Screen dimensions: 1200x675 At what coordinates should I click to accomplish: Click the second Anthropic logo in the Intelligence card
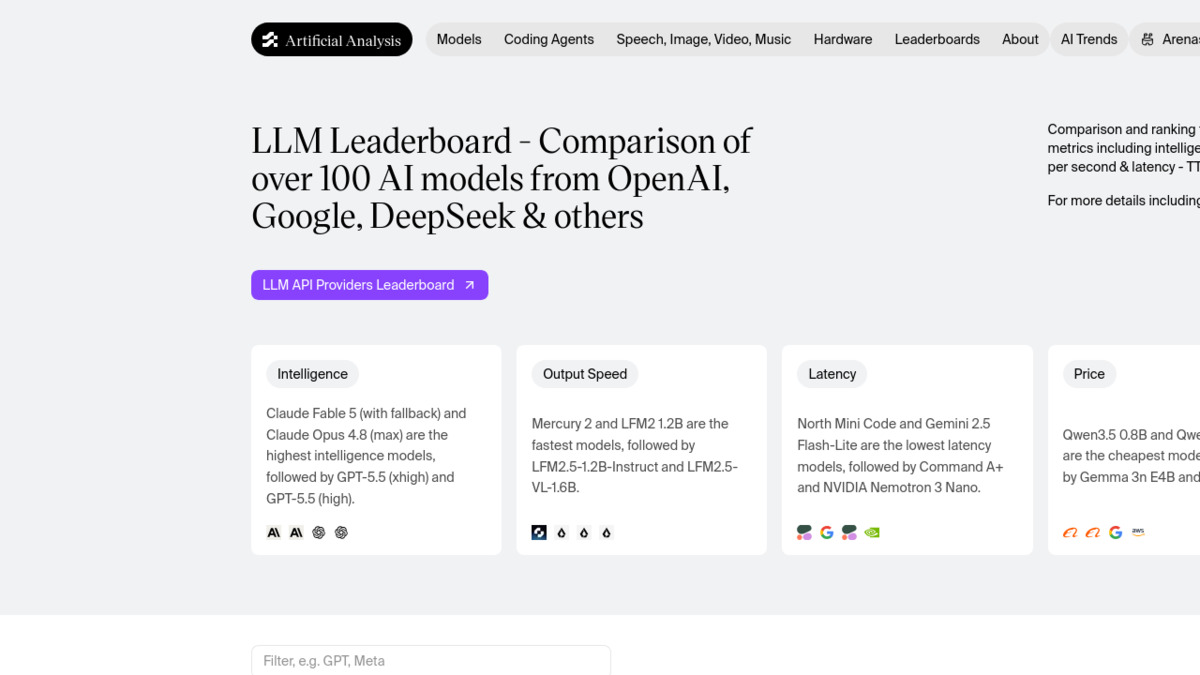pyautogui.click(x=296, y=533)
